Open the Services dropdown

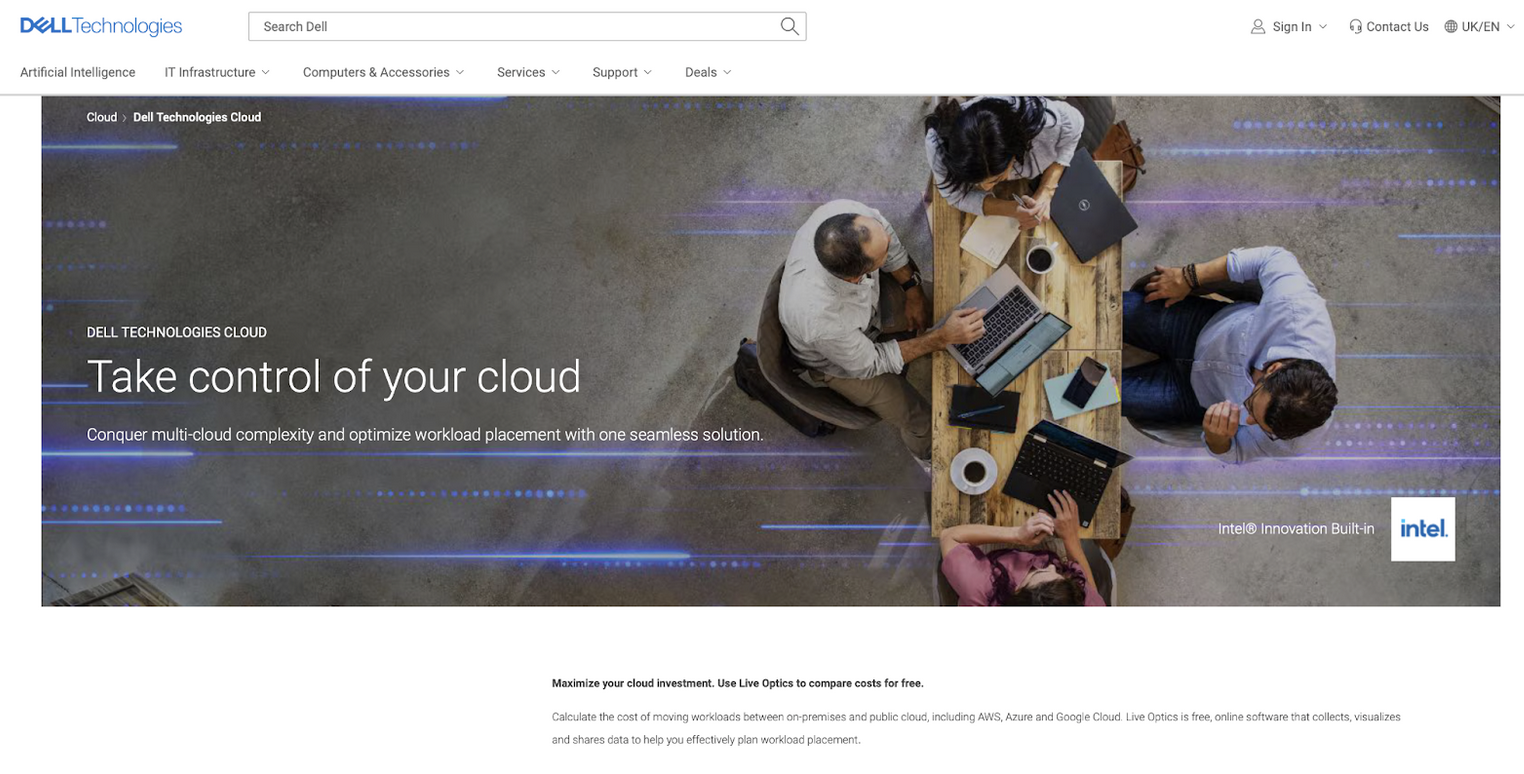(528, 72)
